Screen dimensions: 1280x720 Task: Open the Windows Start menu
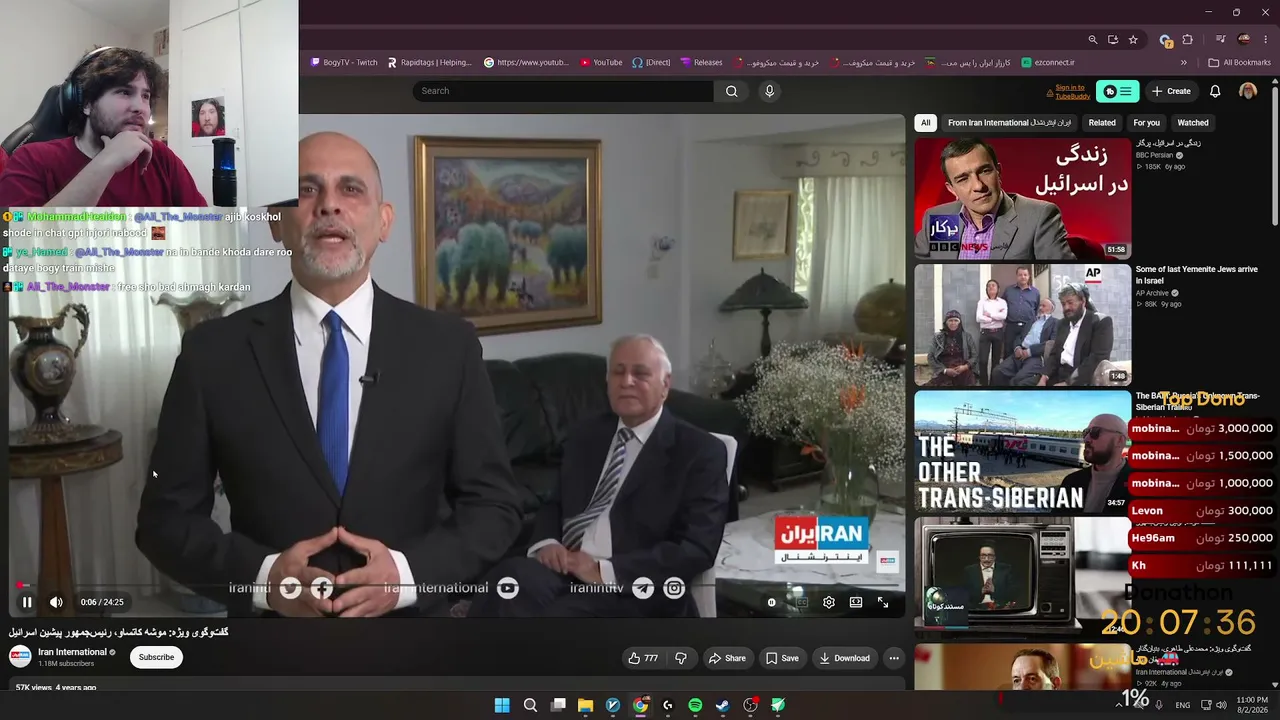click(502, 705)
